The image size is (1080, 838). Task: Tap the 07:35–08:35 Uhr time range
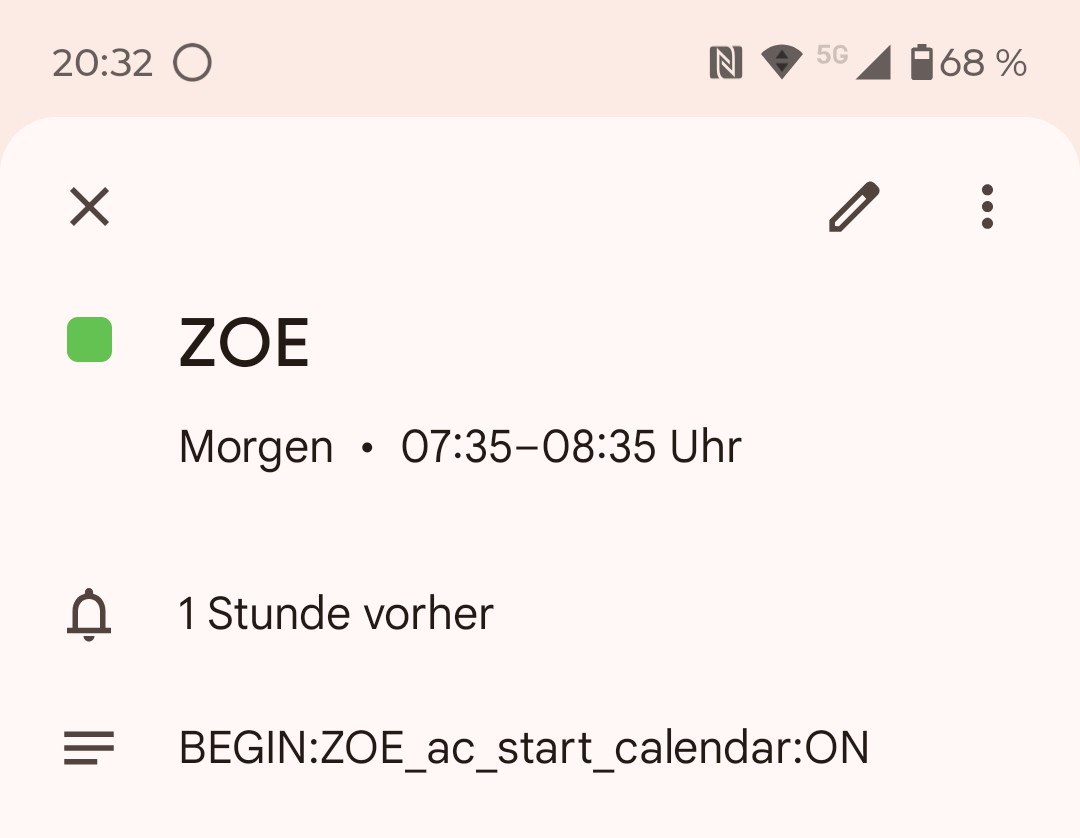tap(571, 446)
